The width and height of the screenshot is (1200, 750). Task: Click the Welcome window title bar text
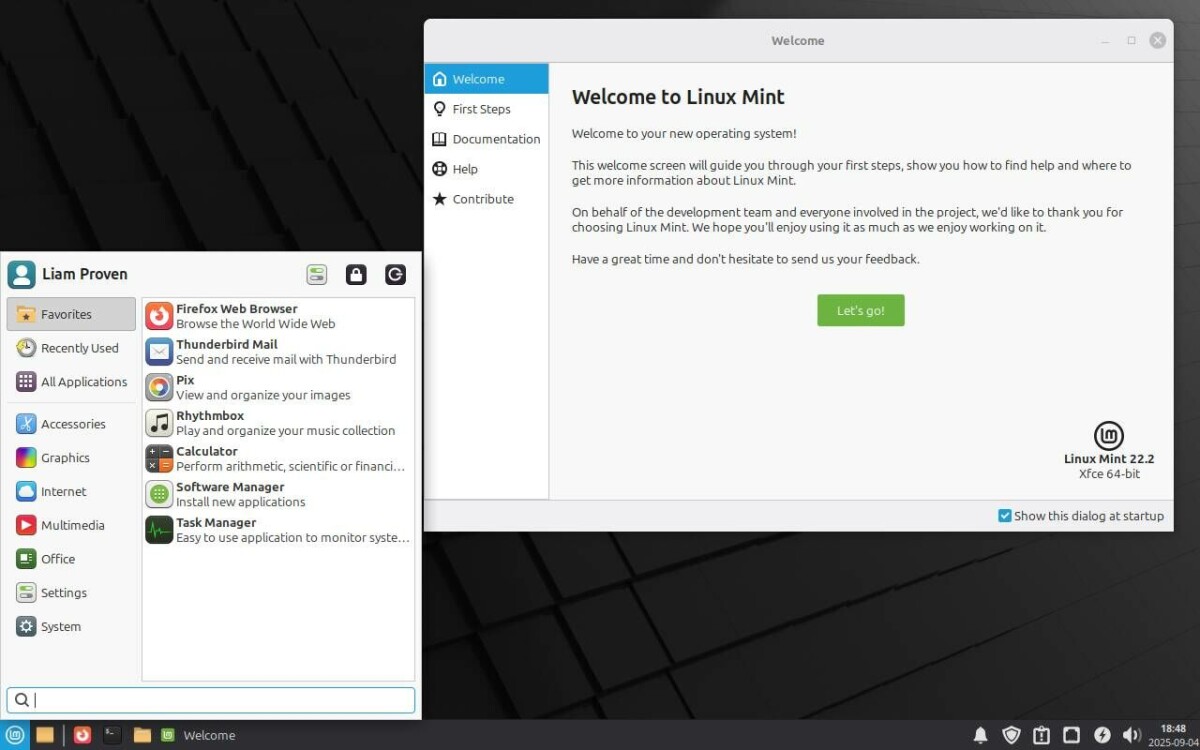(798, 41)
